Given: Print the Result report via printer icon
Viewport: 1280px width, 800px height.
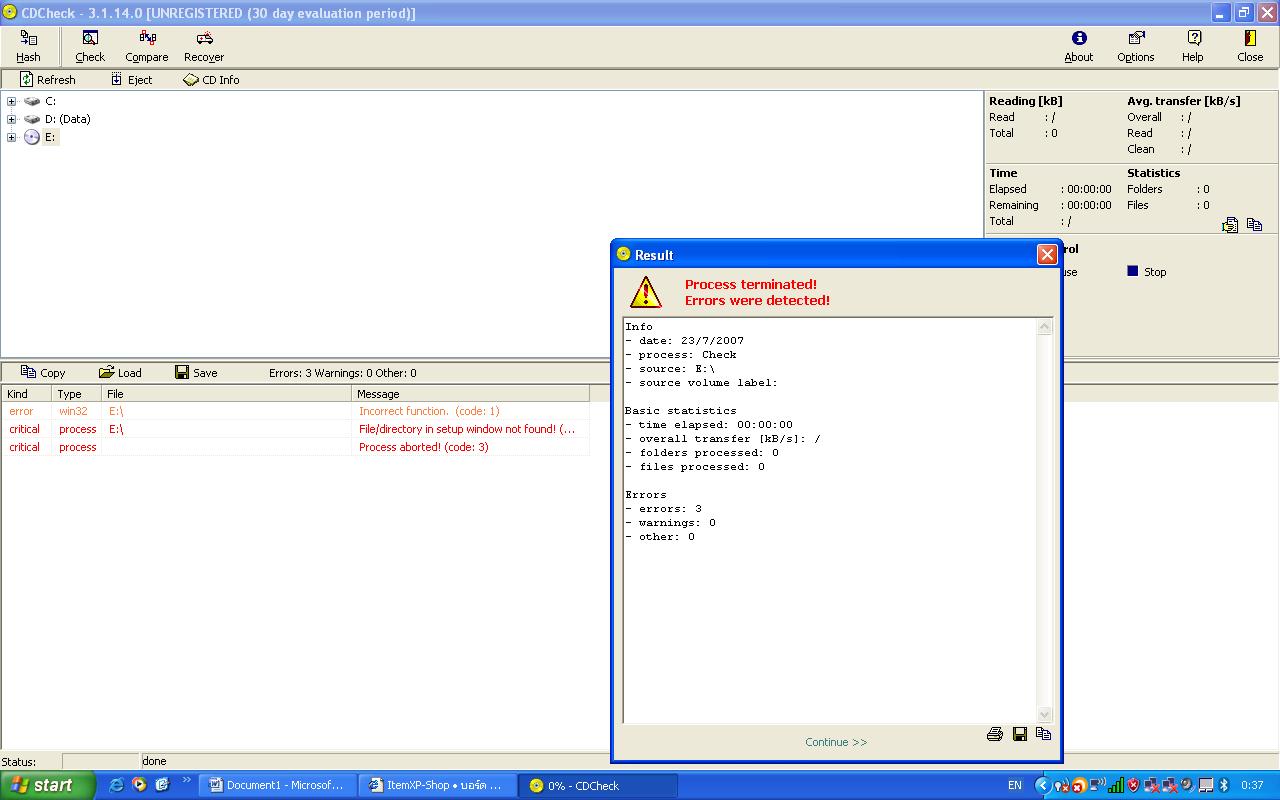Looking at the screenshot, I should coord(994,734).
